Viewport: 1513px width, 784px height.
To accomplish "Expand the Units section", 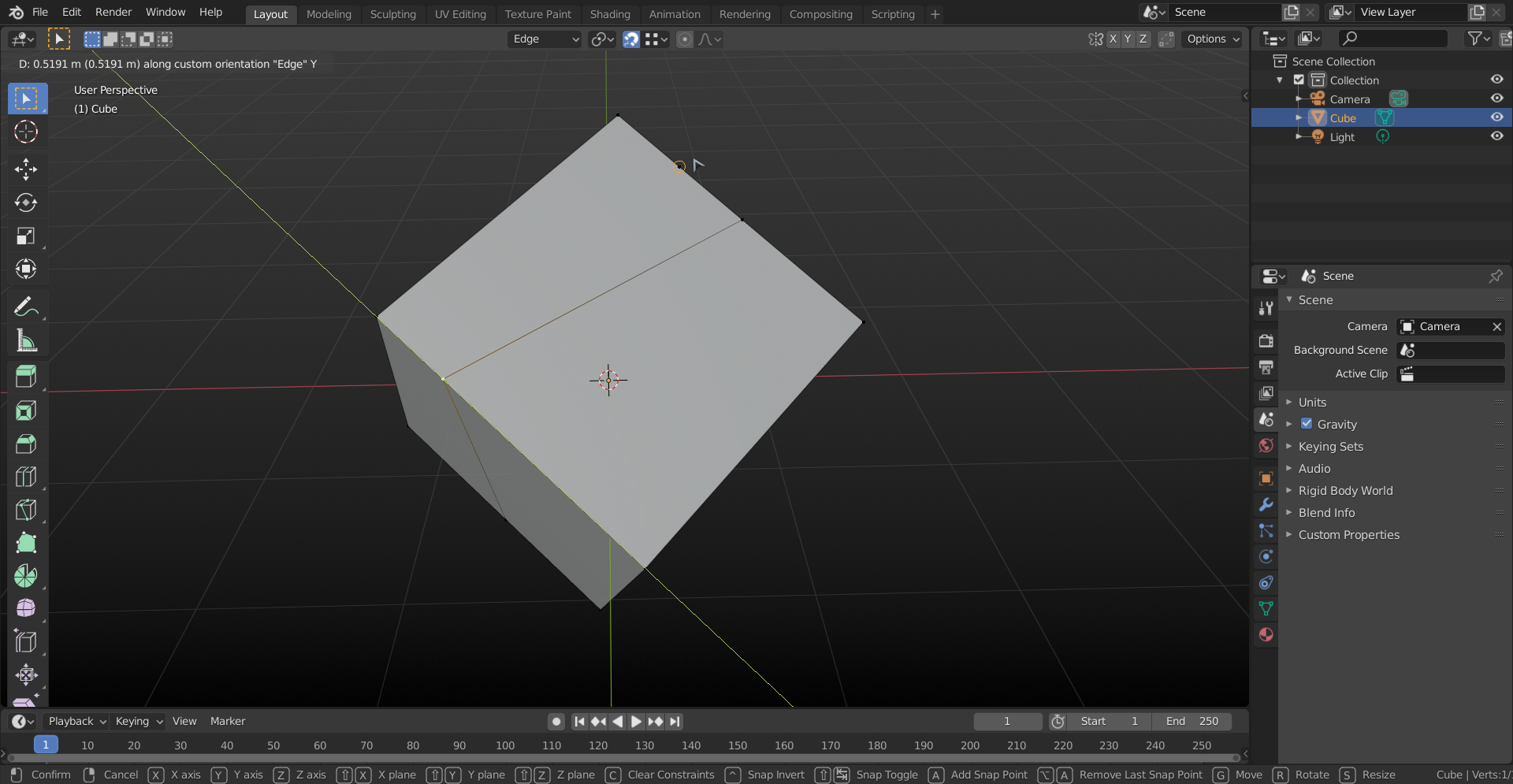I will tap(1313, 402).
